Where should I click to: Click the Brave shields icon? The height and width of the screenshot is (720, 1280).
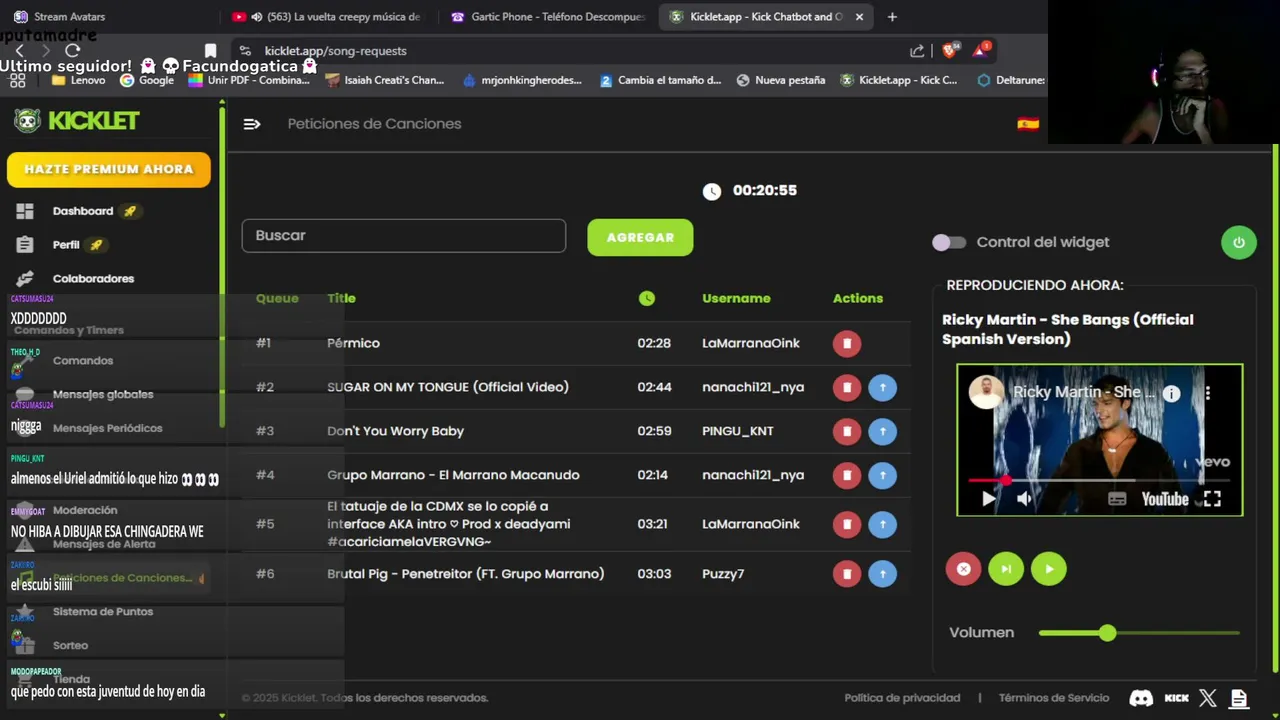point(950,50)
